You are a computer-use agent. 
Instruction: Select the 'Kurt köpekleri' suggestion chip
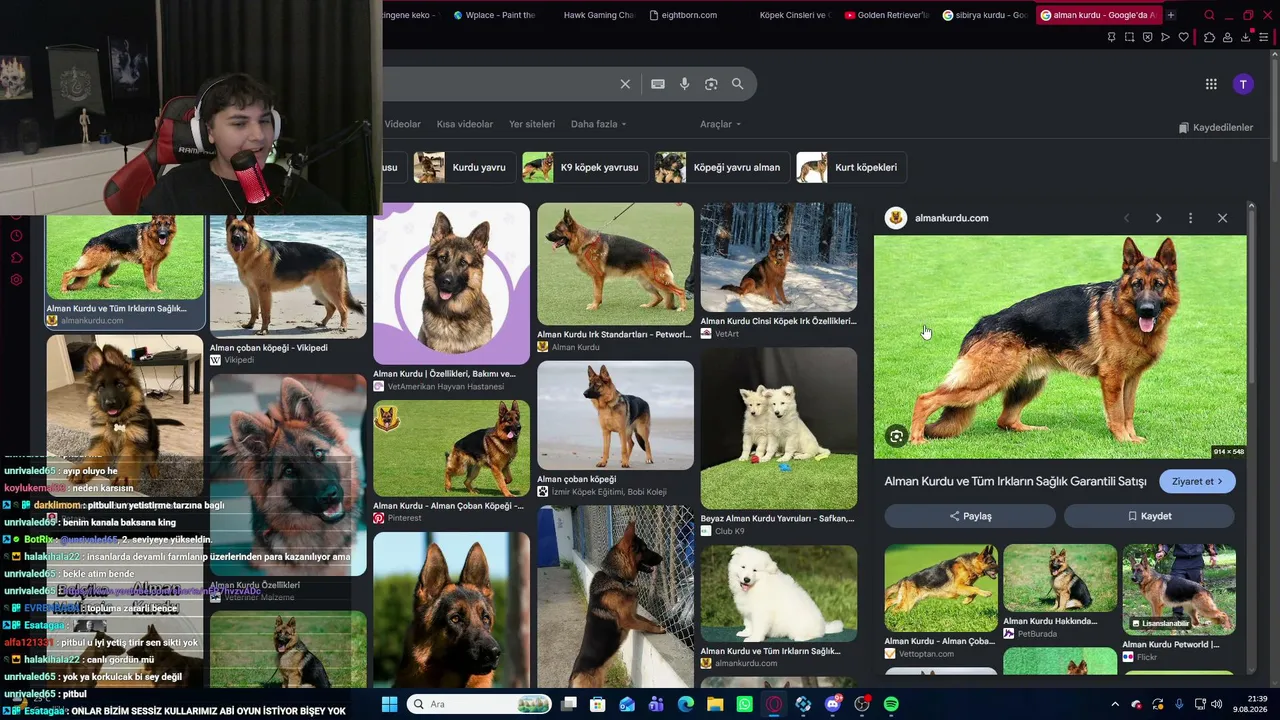click(852, 167)
